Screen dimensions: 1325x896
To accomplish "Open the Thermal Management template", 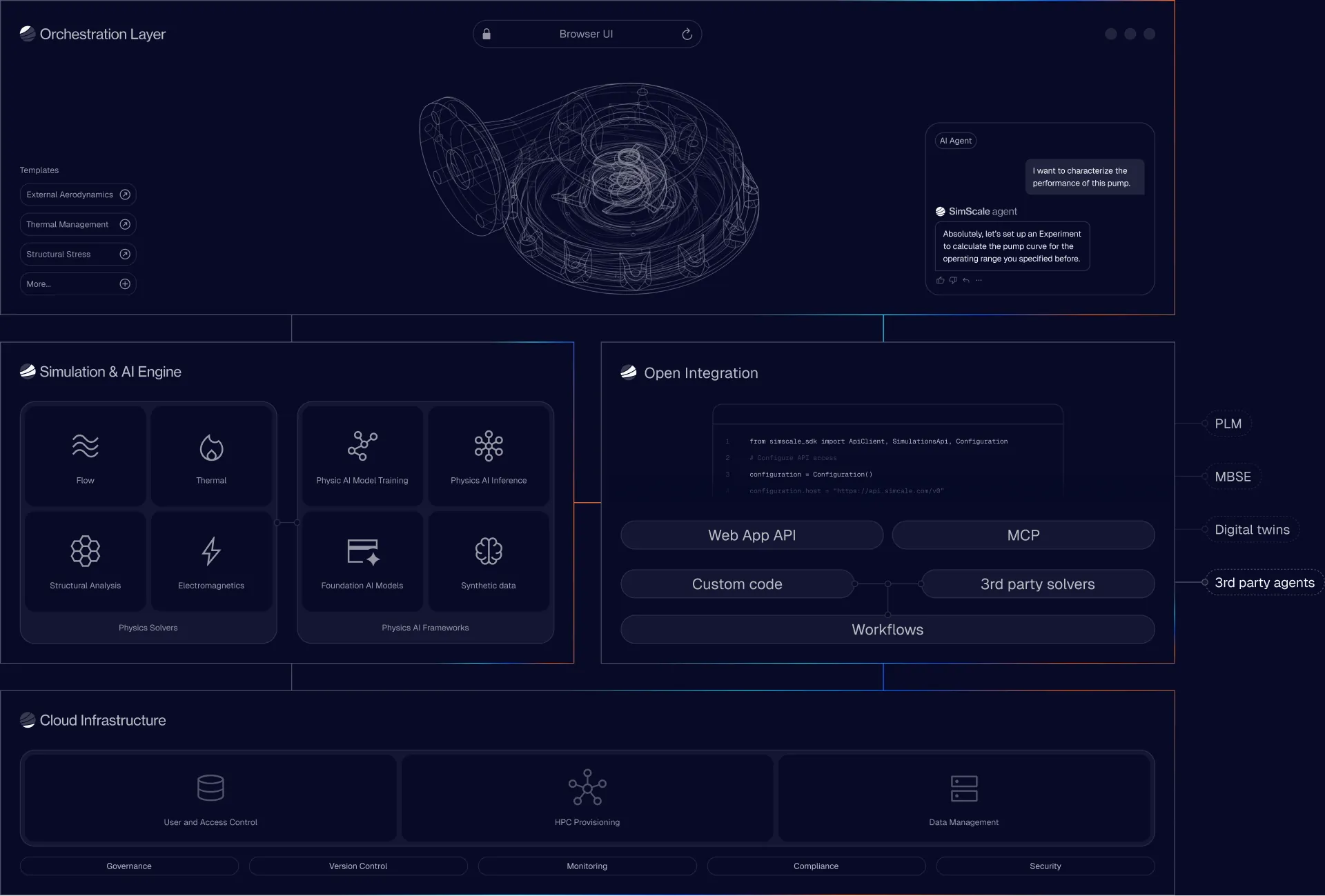I will (78, 224).
